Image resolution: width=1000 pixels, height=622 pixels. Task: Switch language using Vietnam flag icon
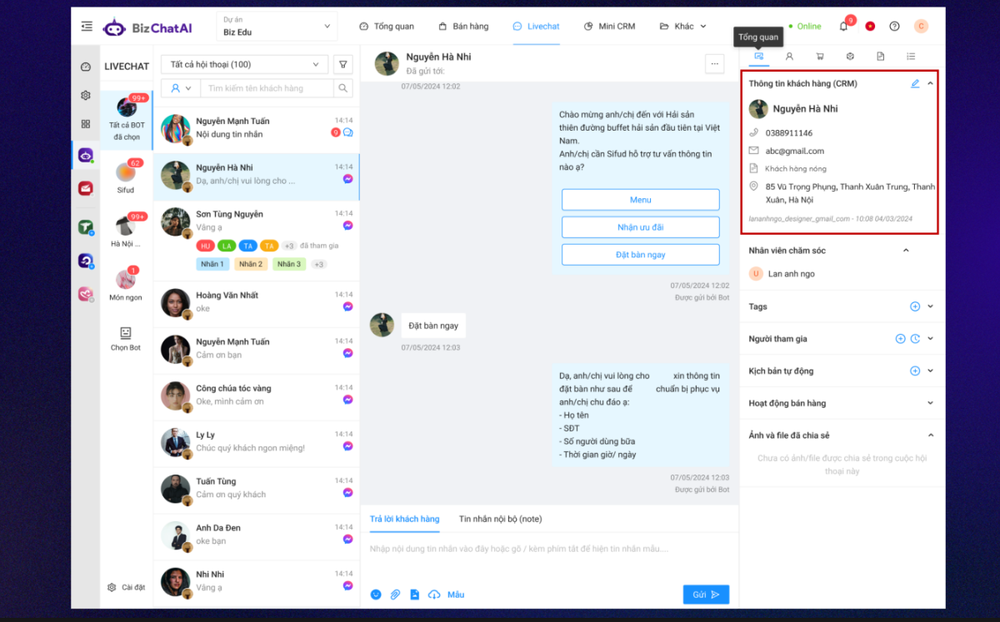click(870, 27)
